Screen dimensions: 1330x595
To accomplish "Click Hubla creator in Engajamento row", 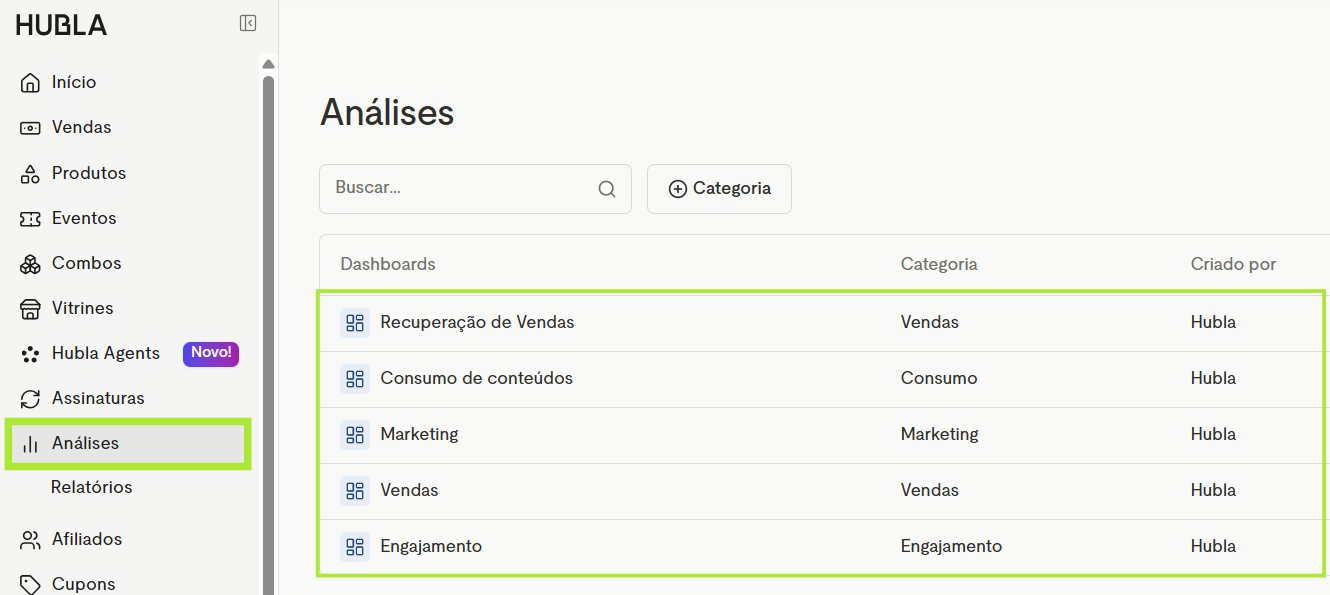I will (1213, 546).
